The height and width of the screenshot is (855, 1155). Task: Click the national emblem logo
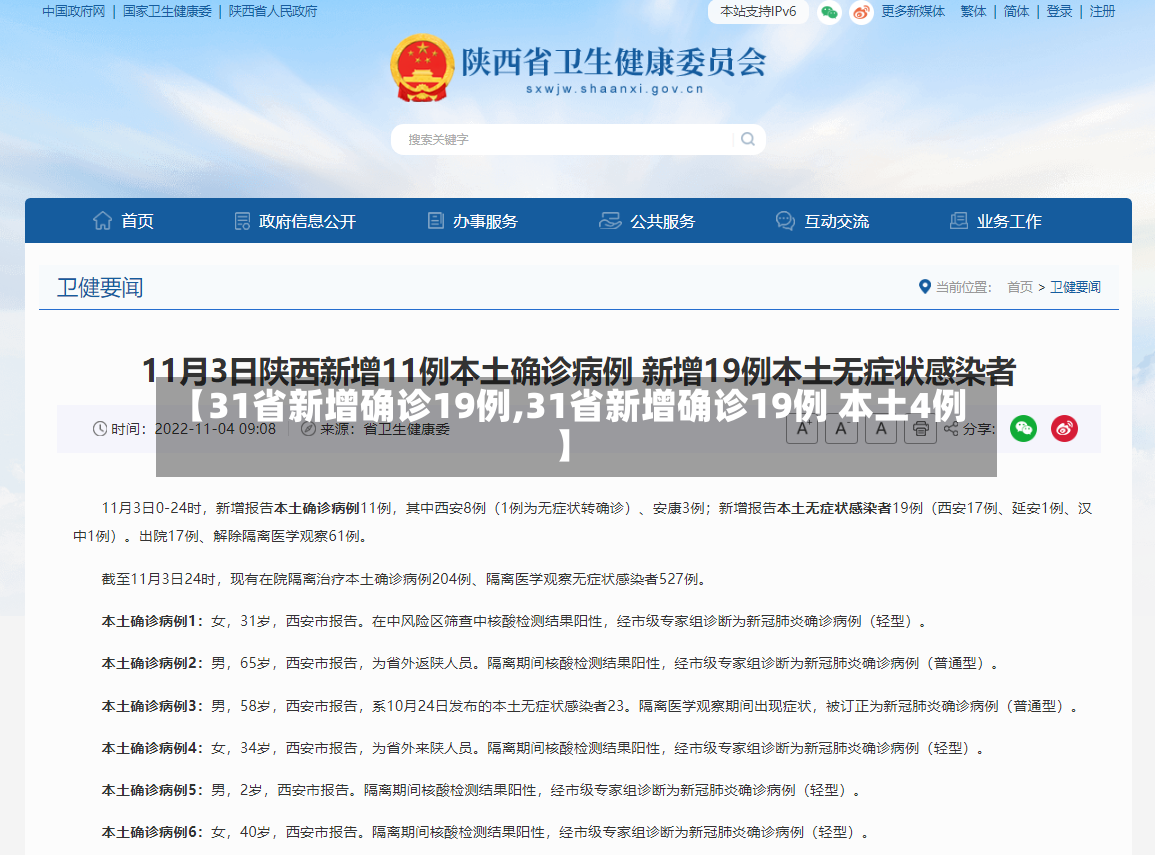(422, 68)
